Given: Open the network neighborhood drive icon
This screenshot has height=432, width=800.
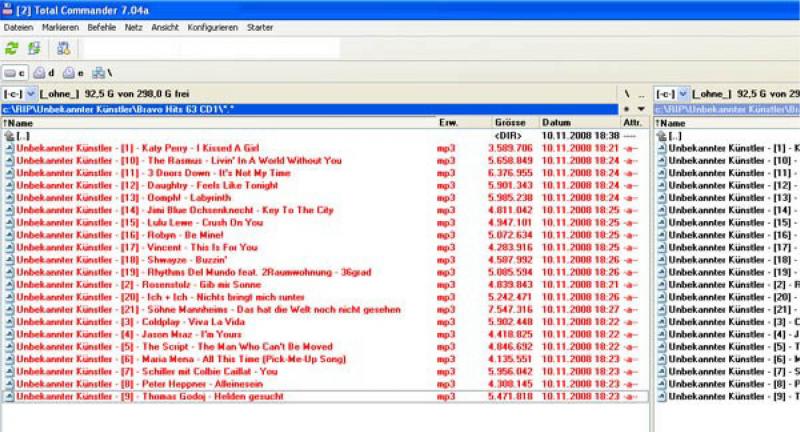Looking at the screenshot, I should 102,73.
